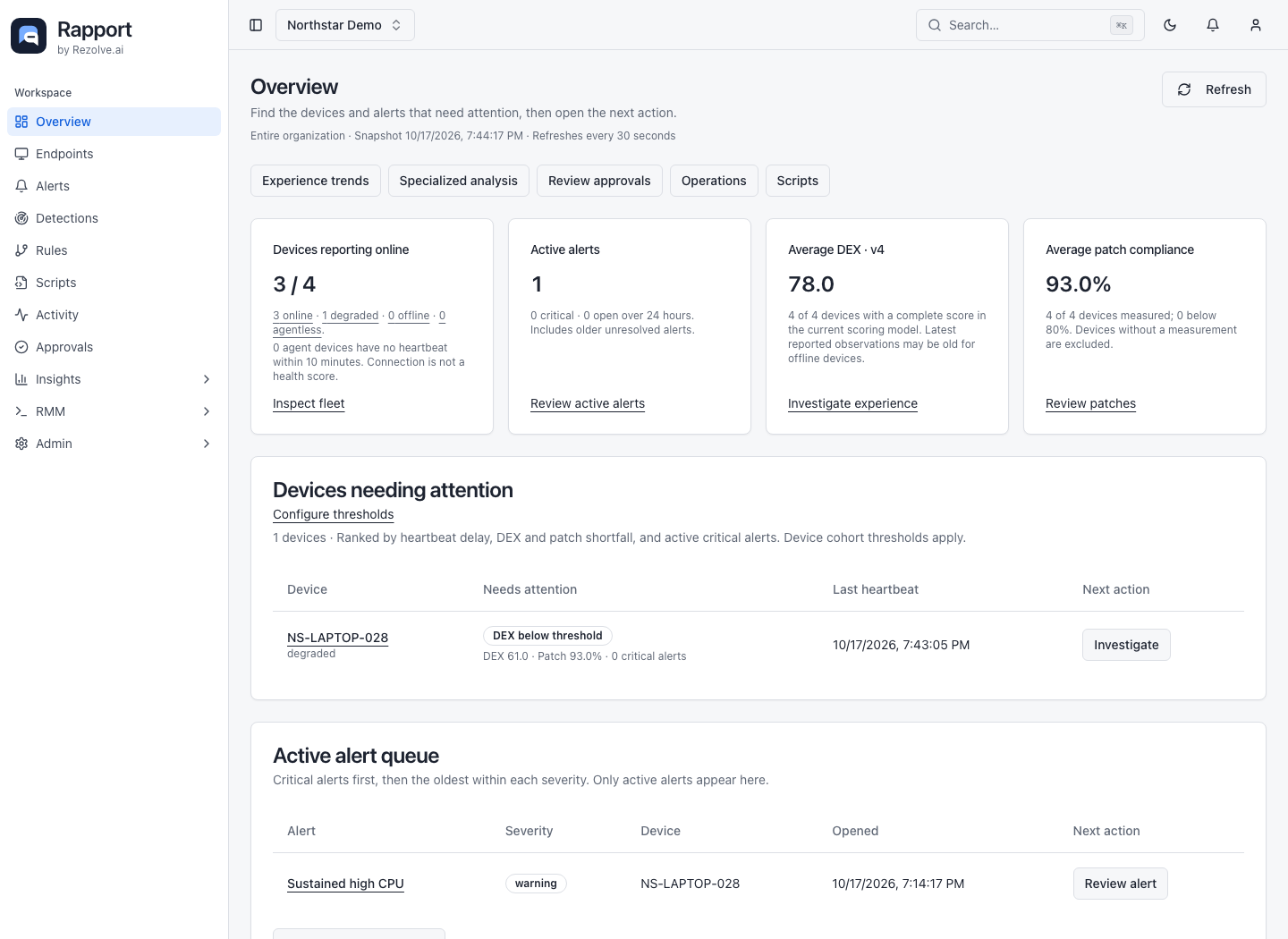Screen dimensions: 1288x939
Task: Open Approvals in the sidebar
Action: (114, 347)
